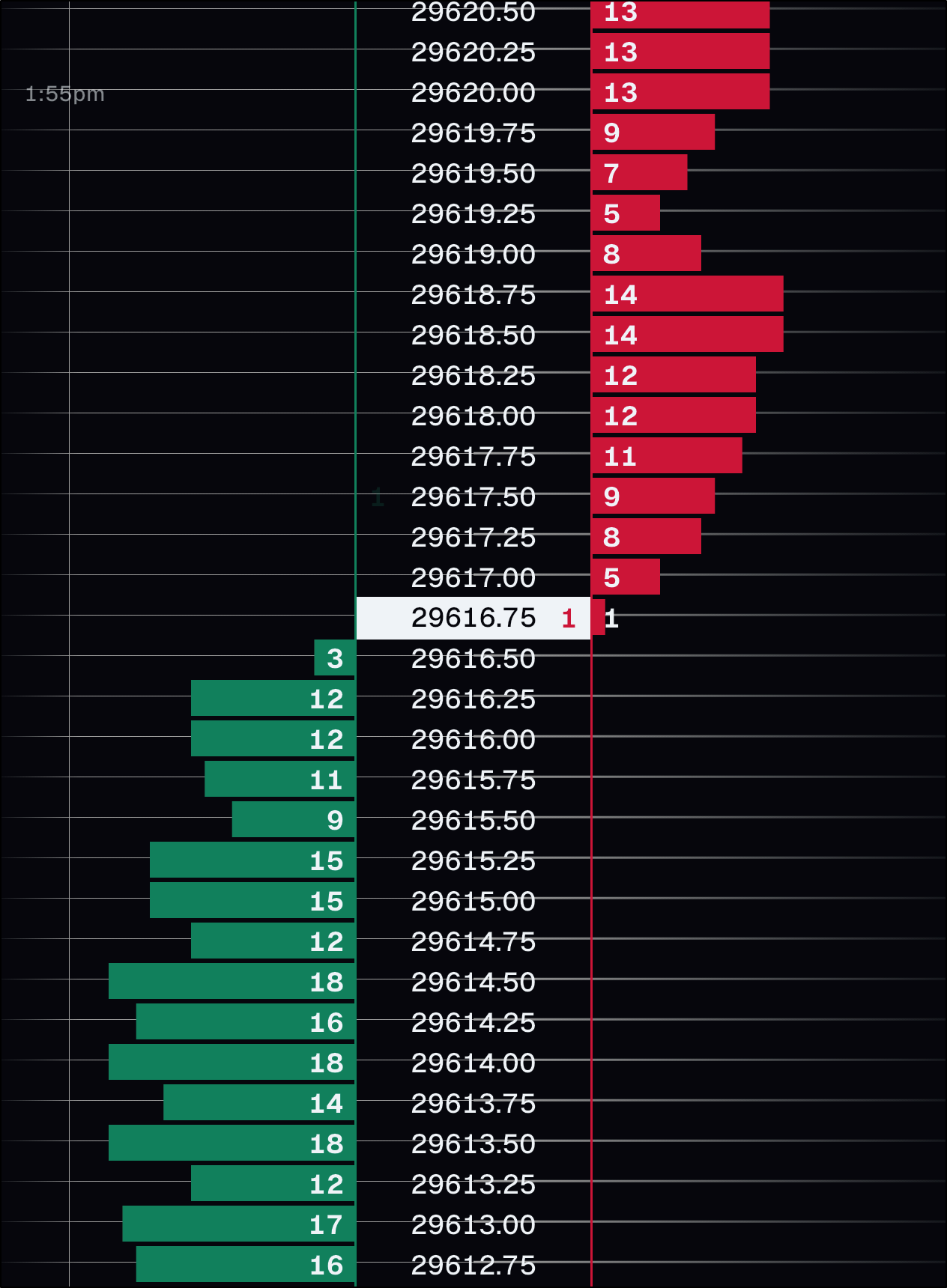This screenshot has height=1288, width=947.
Task: Choose the 29618.50 price row label
Action: [473, 335]
